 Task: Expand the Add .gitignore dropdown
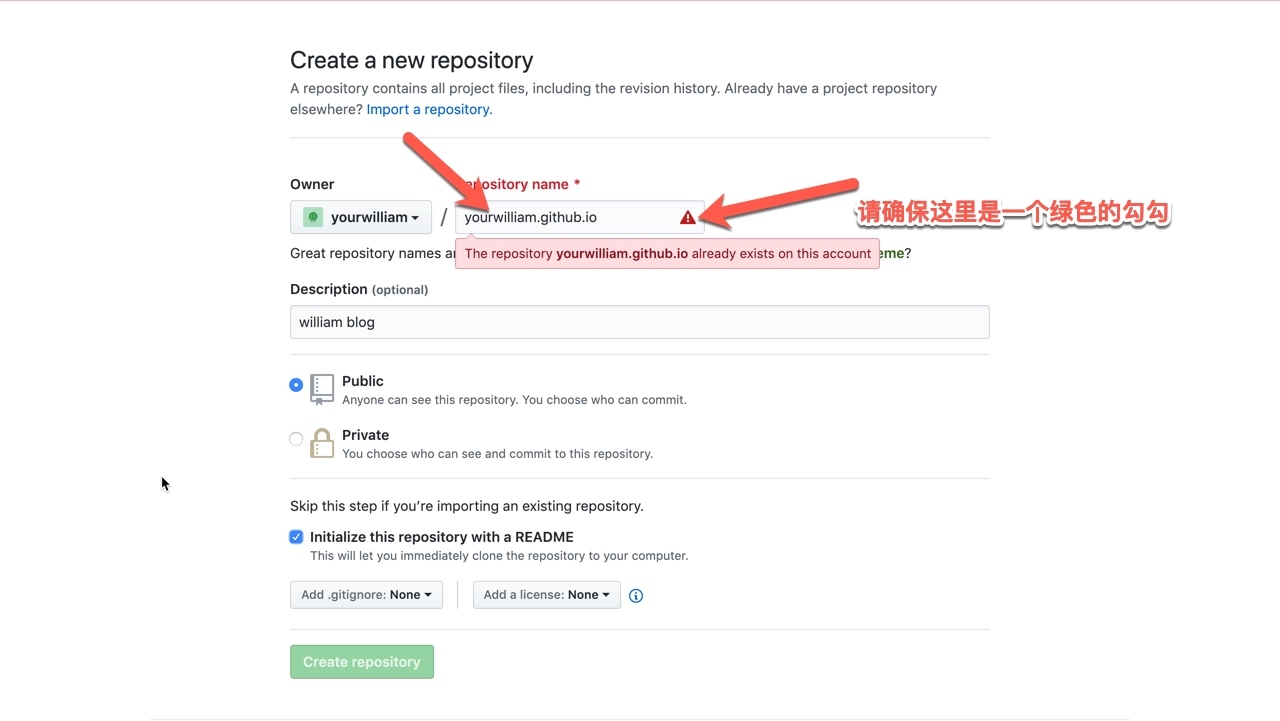[x=366, y=595]
